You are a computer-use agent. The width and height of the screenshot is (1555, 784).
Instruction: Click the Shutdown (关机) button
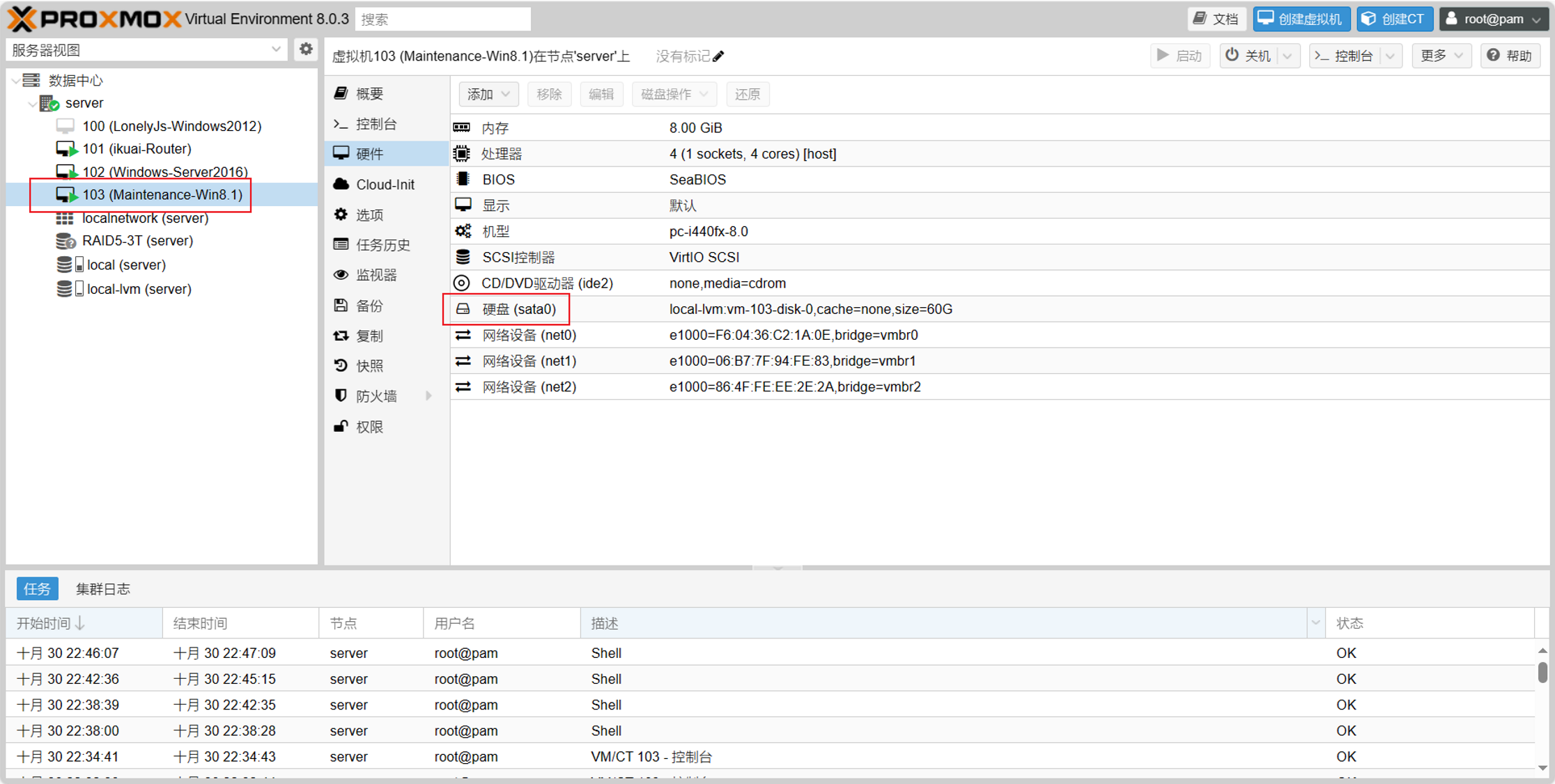[1249, 56]
